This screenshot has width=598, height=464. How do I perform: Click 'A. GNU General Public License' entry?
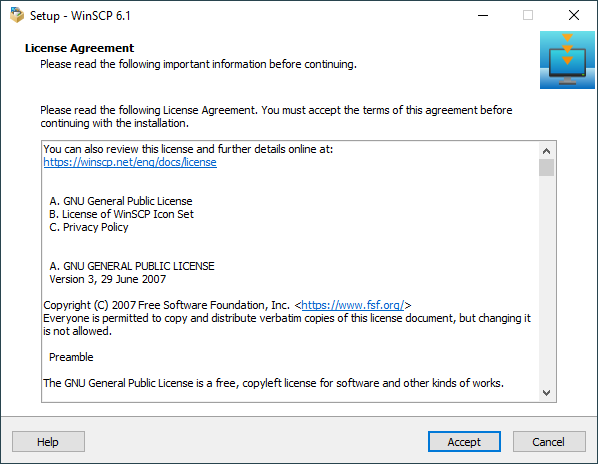(121, 201)
